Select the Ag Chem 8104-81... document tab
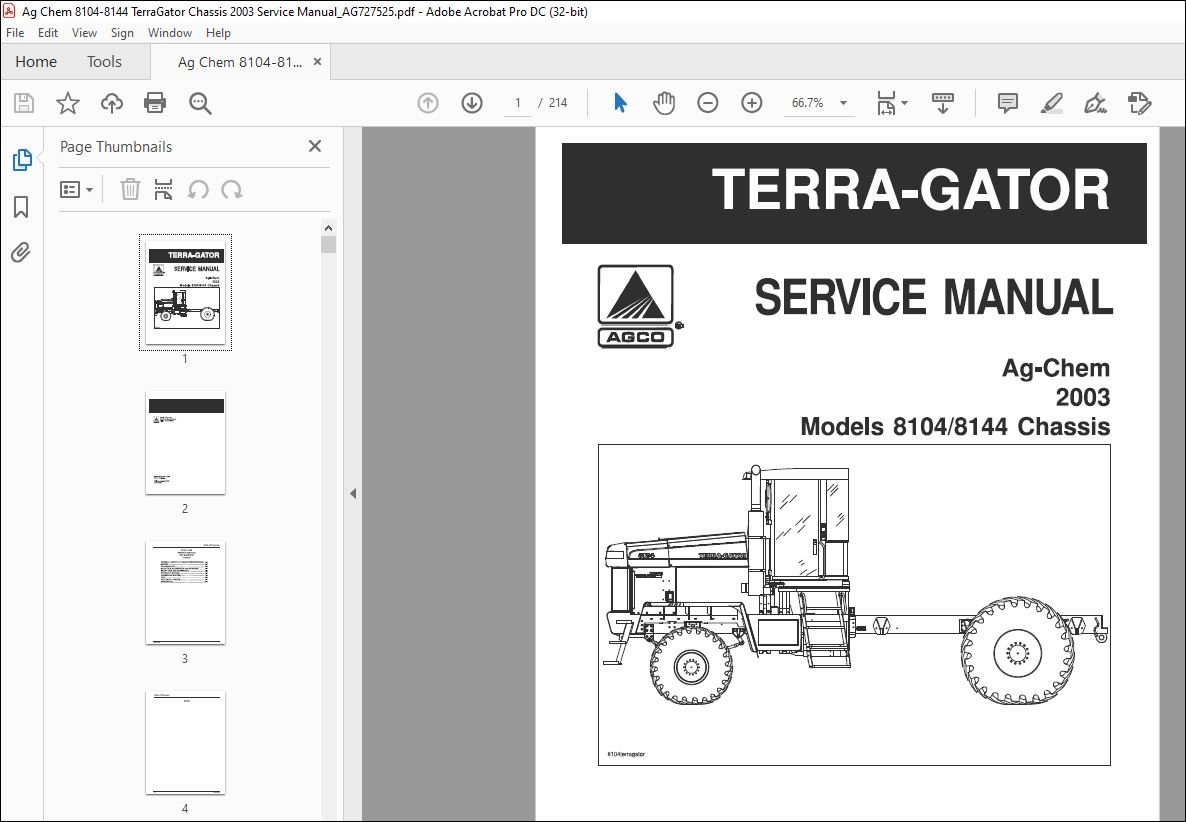 click(240, 62)
